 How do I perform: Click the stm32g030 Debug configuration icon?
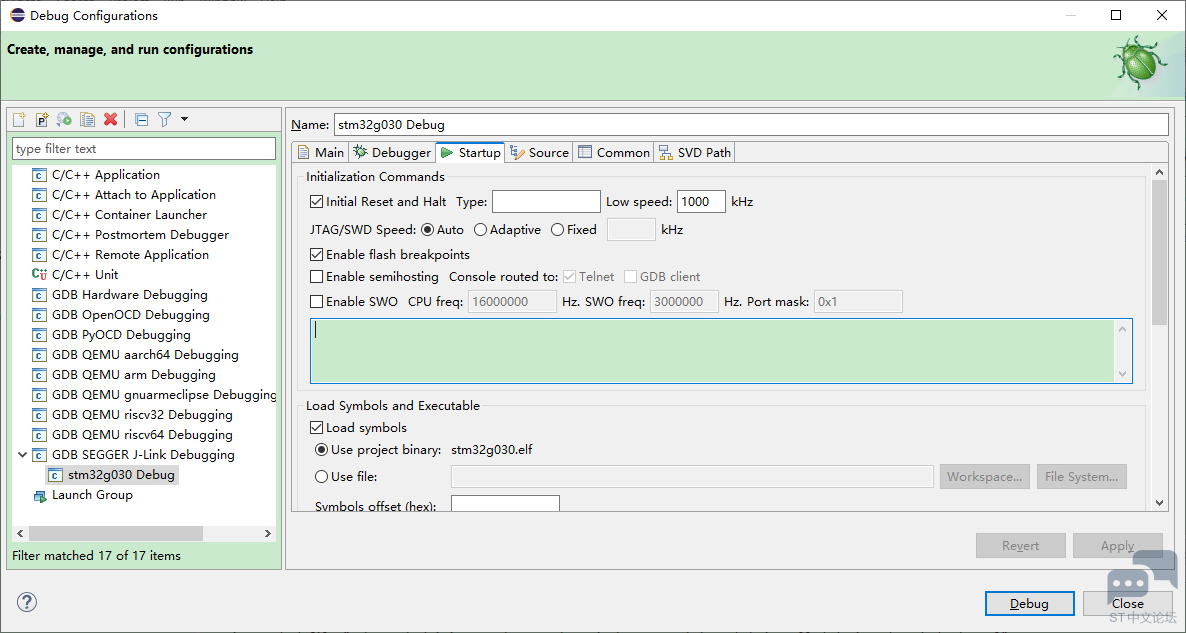coord(55,475)
